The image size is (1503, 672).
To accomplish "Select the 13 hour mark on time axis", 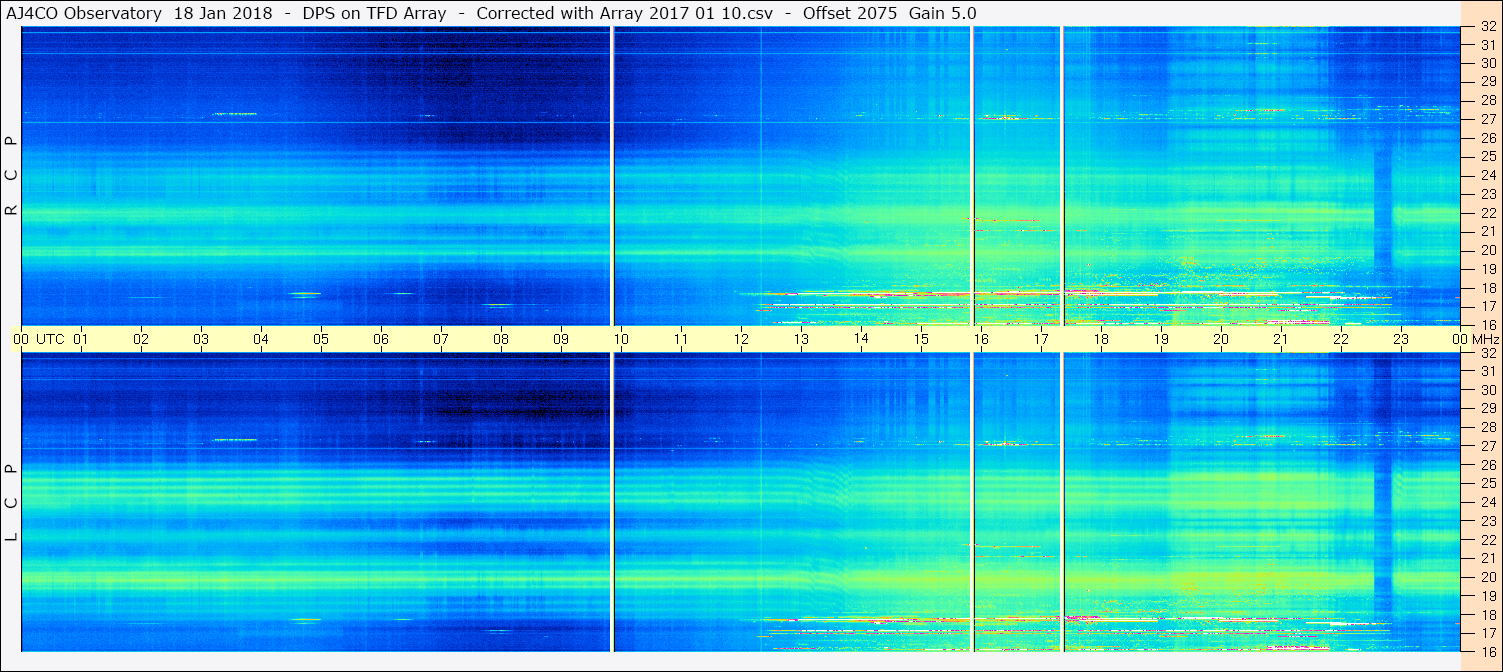I will coord(801,340).
